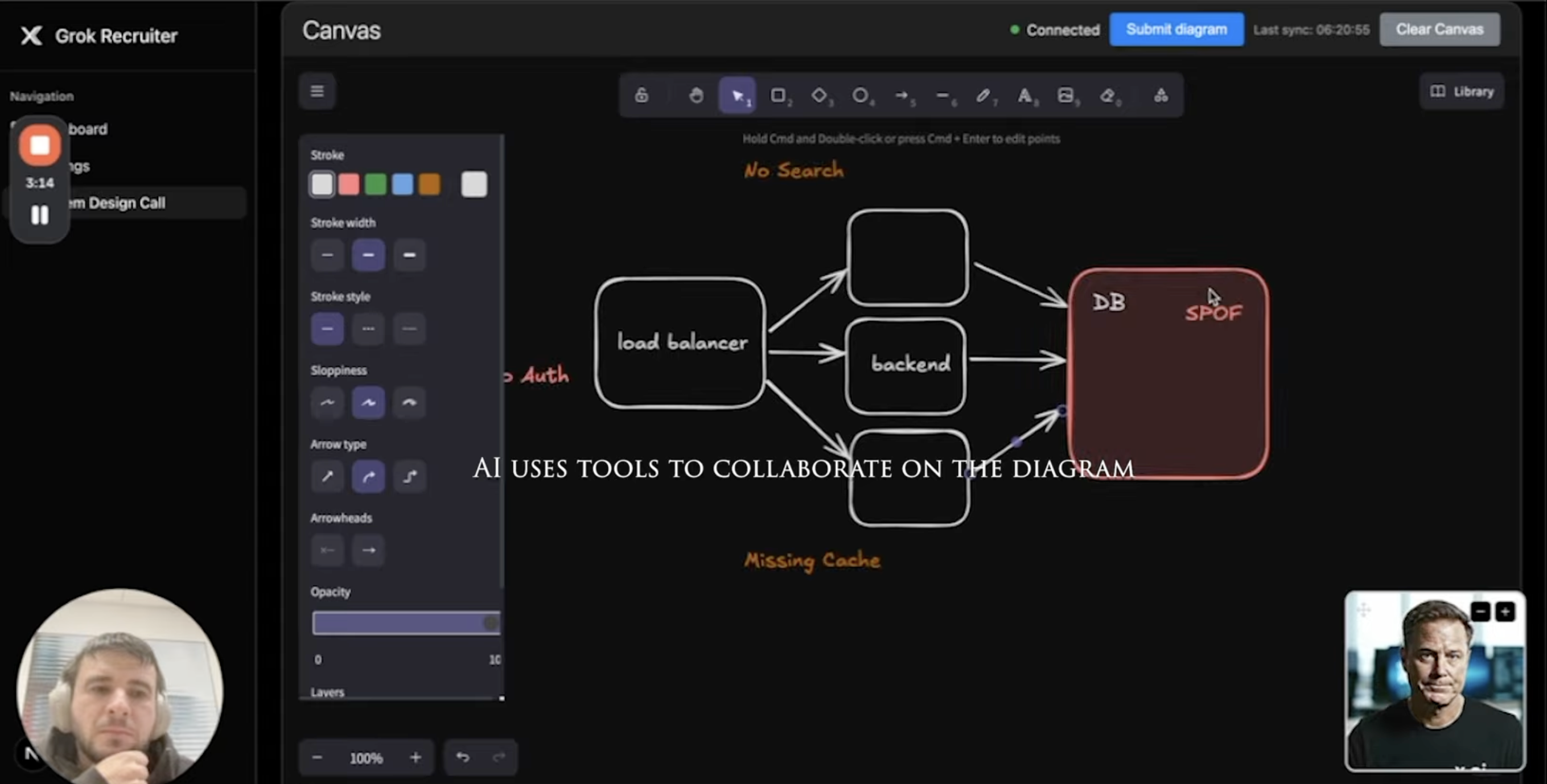This screenshot has width=1547, height=784.
Task: Open the Library panel
Action: pyautogui.click(x=1462, y=91)
